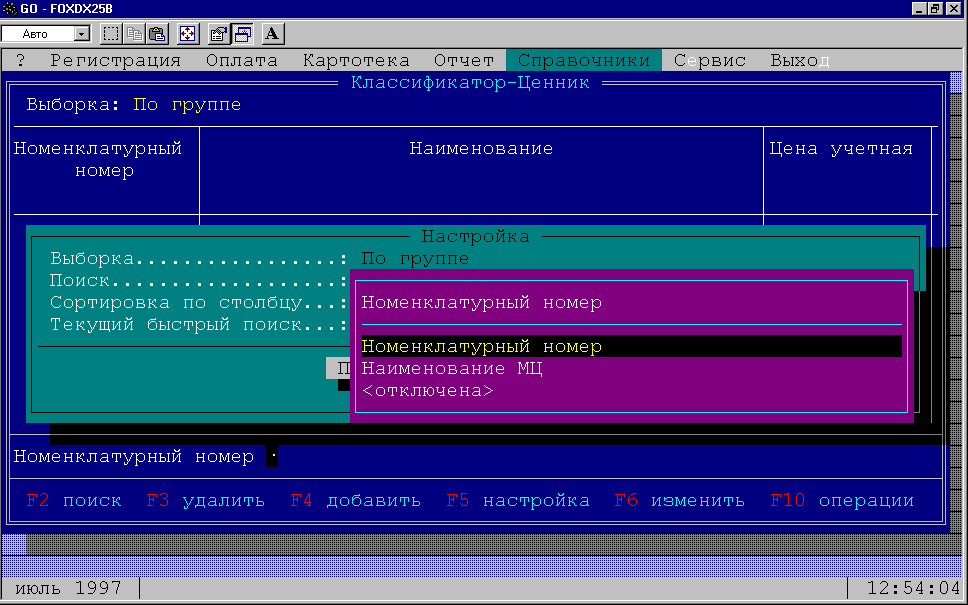The width and height of the screenshot is (968, 605).
Task: Click the 'F10 операции' command
Action: [842, 500]
